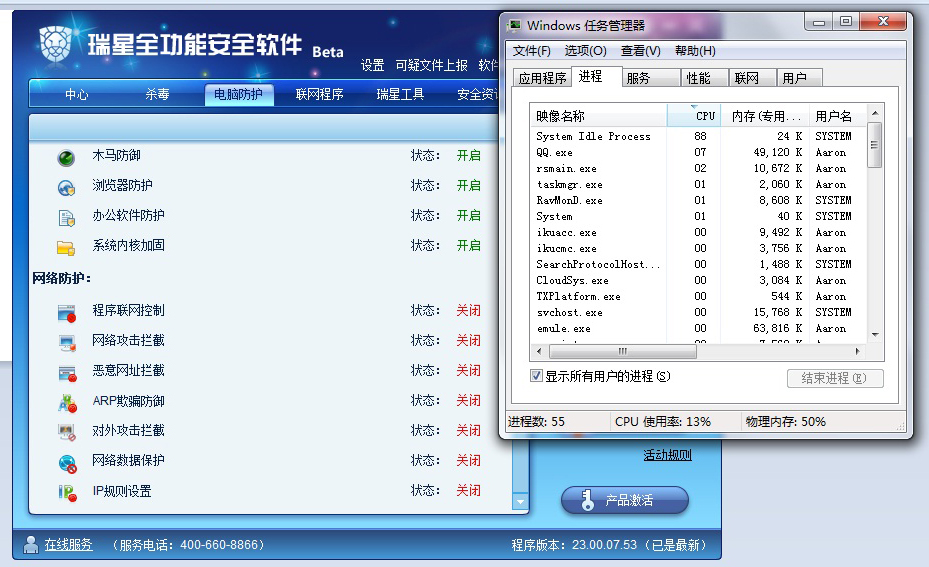This screenshot has height=567, width=929.
Task: Select the TXPlatform.exe process row
Action: click(x=699, y=296)
